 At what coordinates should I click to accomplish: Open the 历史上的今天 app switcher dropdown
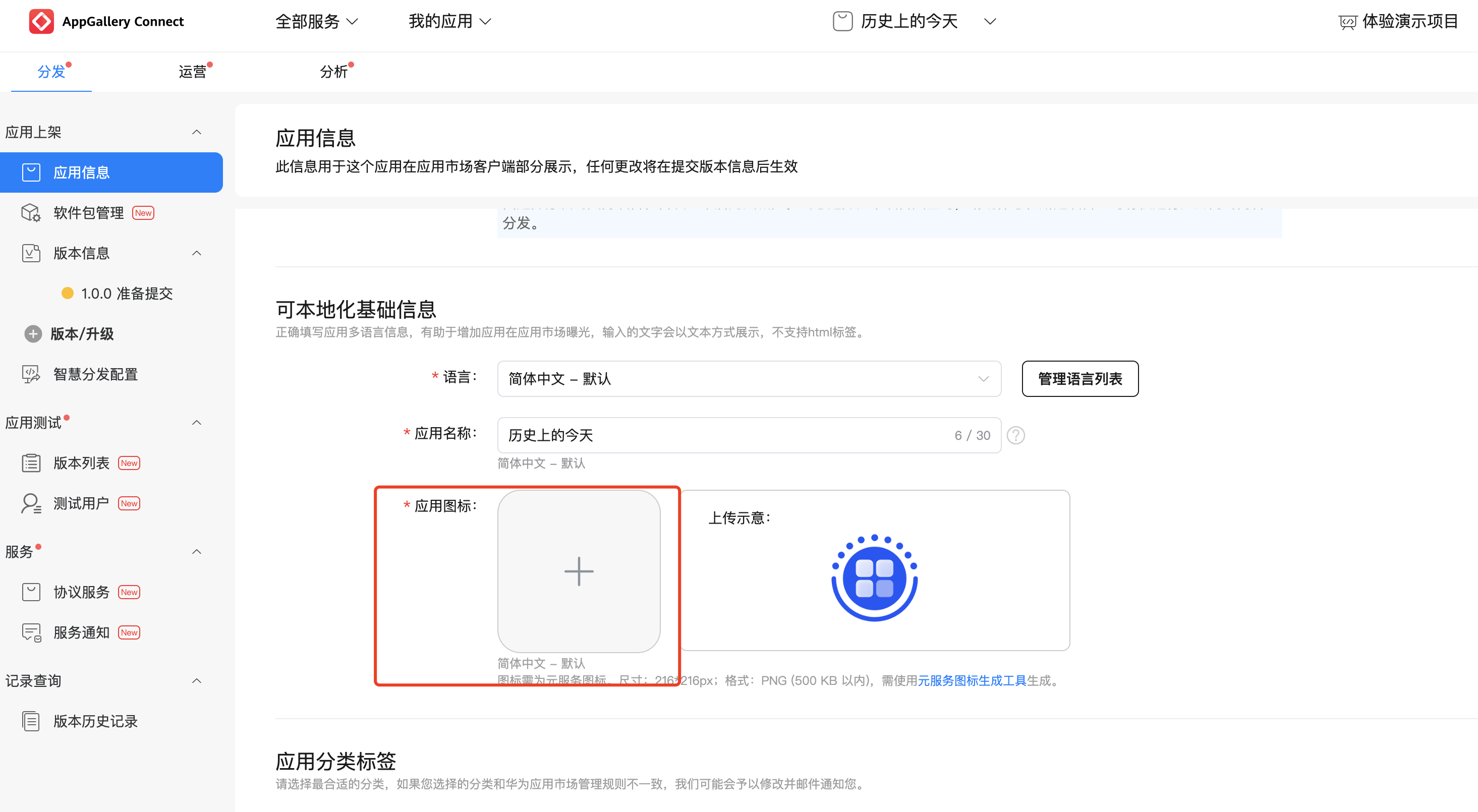(x=989, y=22)
